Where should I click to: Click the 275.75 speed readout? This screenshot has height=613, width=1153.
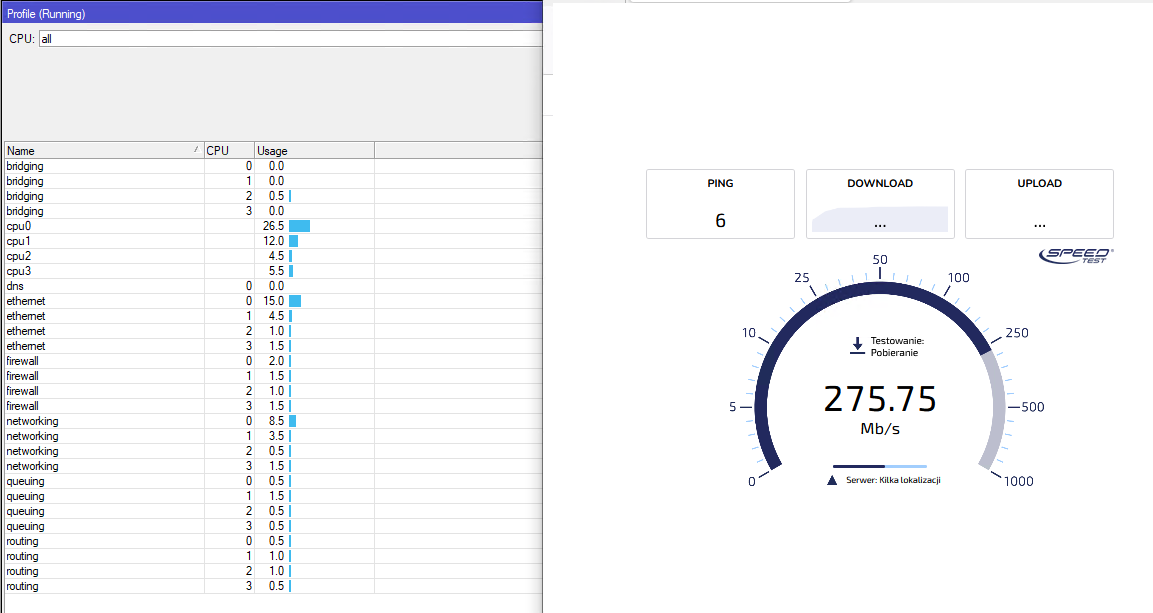coord(880,399)
